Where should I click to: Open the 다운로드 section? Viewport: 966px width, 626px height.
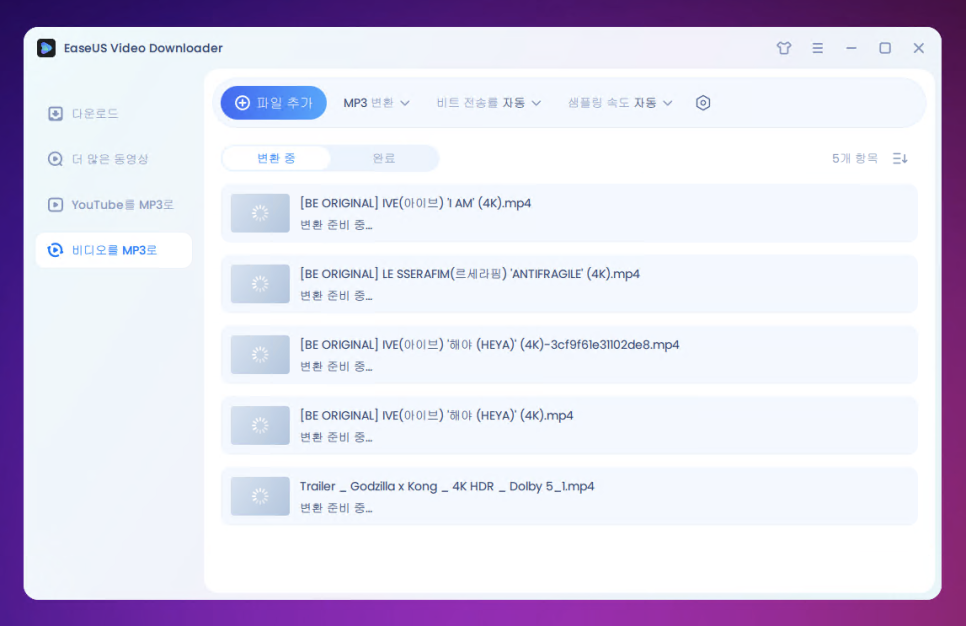tap(113, 113)
